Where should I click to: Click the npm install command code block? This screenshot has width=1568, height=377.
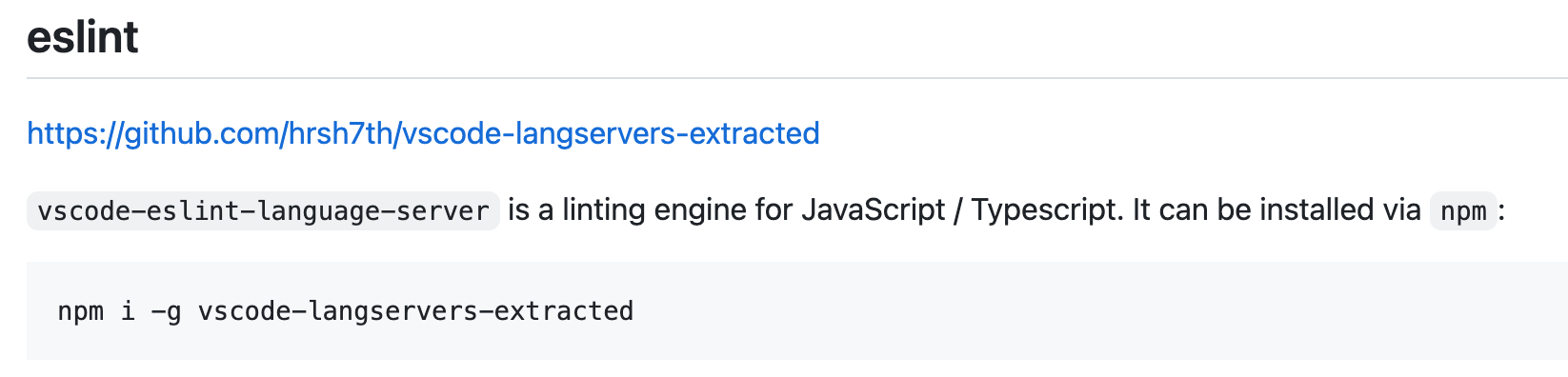(x=797, y=310)
